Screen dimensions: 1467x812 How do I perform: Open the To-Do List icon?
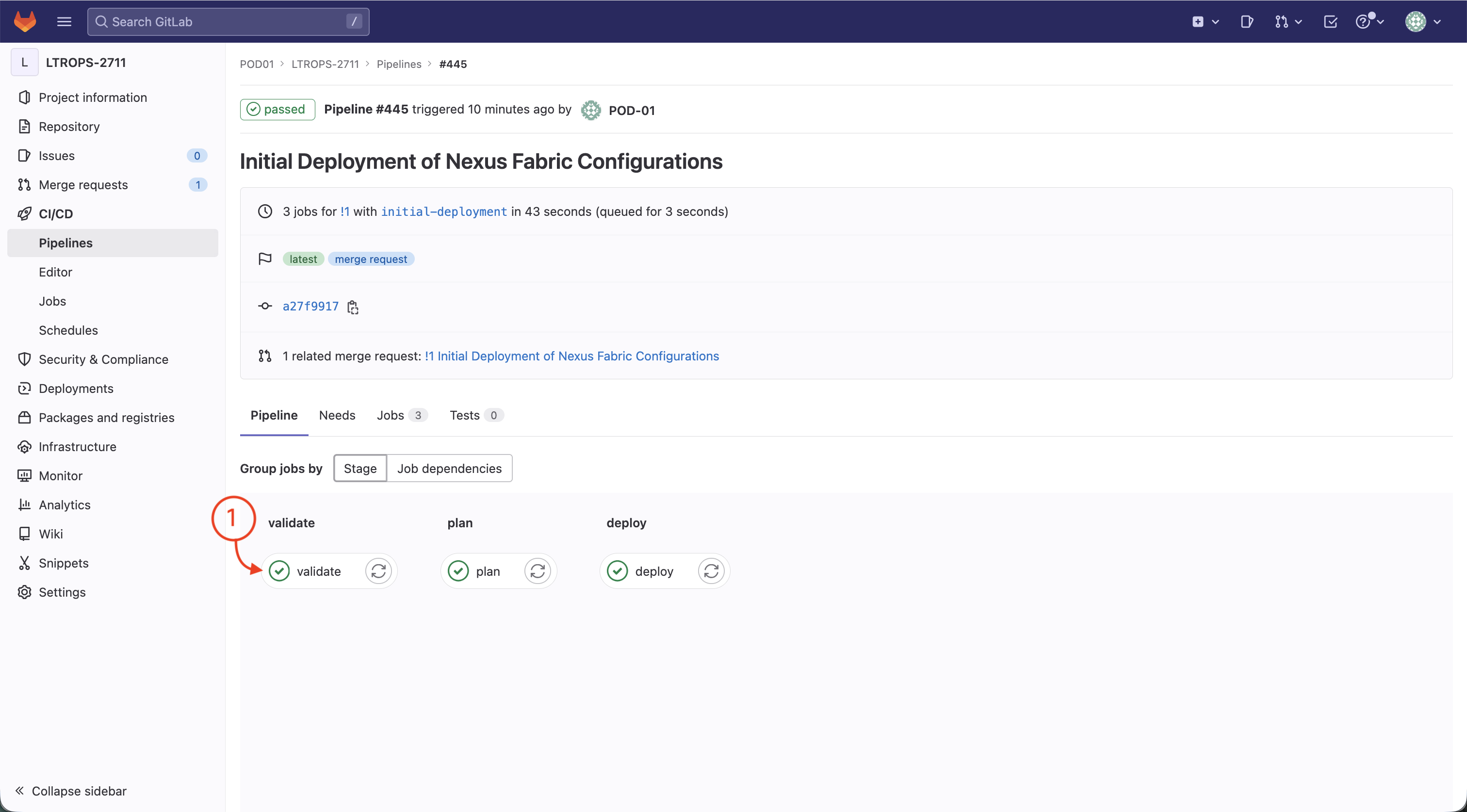1330,22
